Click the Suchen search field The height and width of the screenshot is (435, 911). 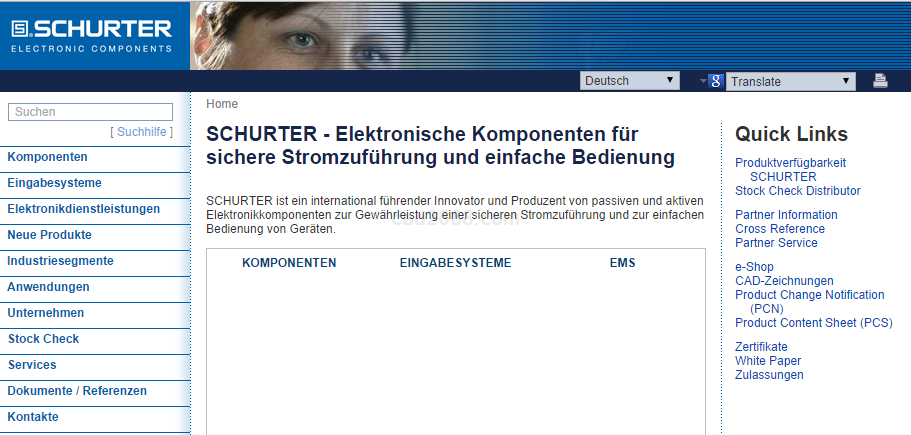coord(90,112)
